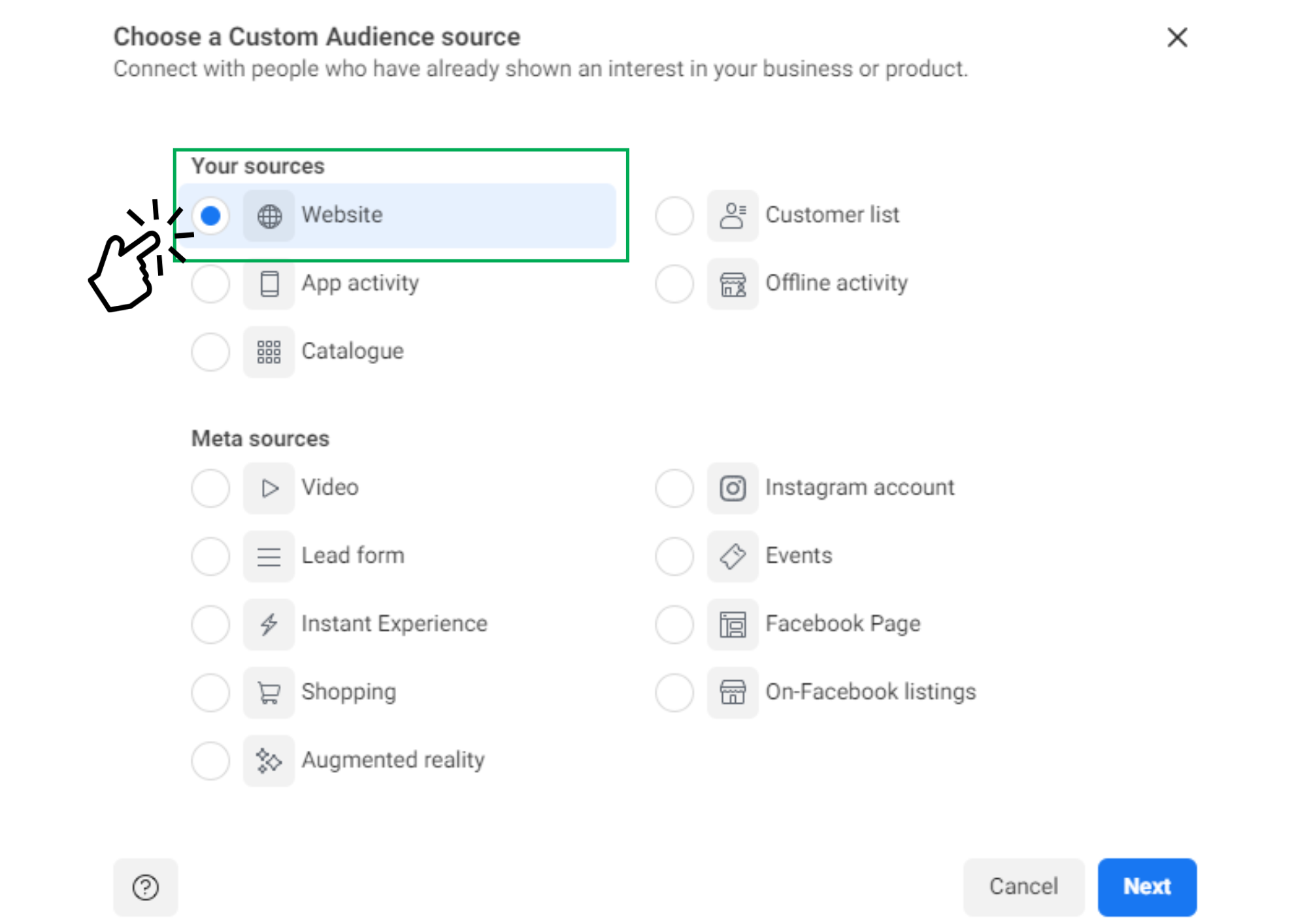Open help with the question mark button

tap(146, 887)
